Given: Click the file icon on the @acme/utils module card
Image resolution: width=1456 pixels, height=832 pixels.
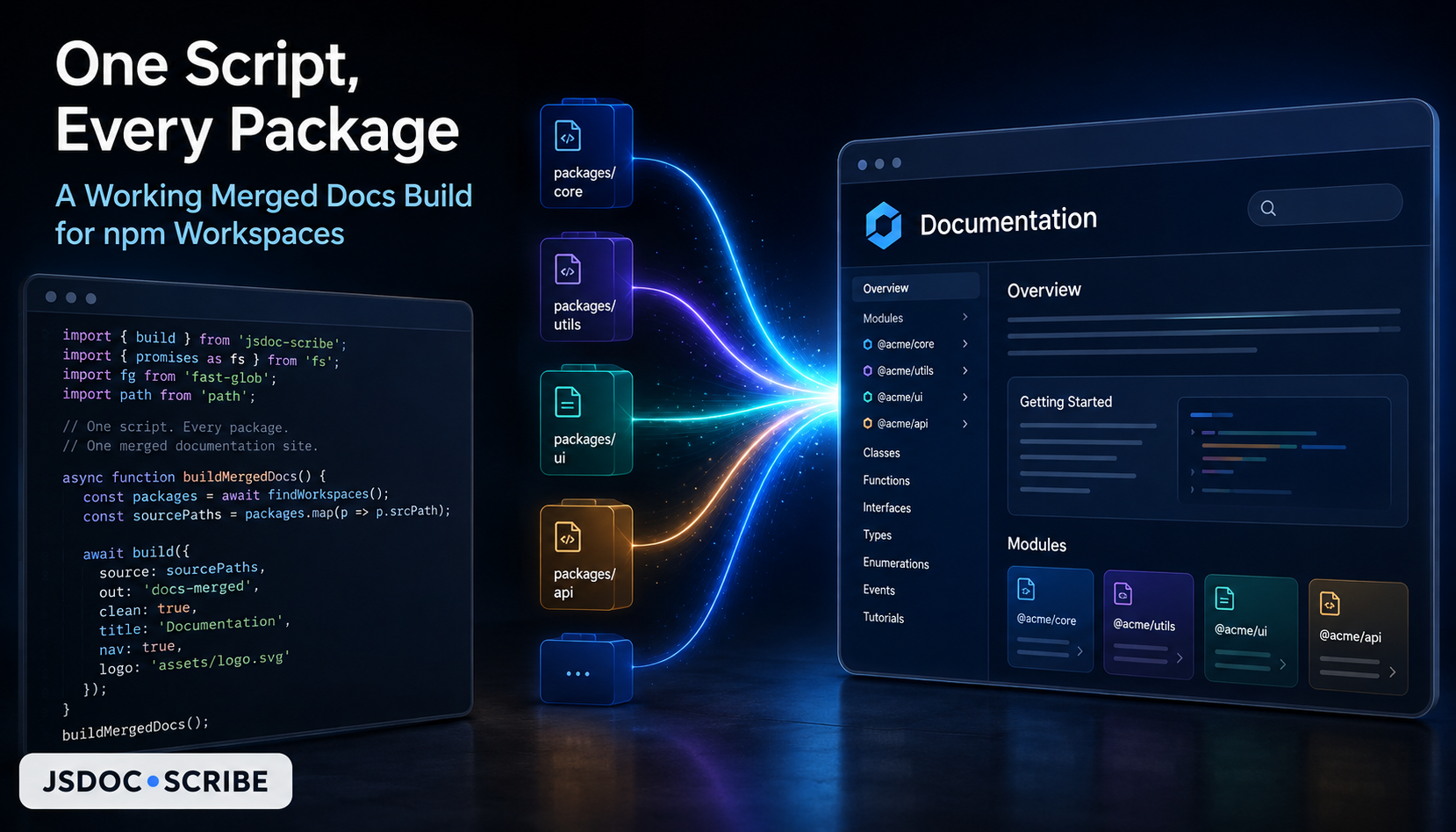Looking at the screenshot, I should click(1122, 594).
